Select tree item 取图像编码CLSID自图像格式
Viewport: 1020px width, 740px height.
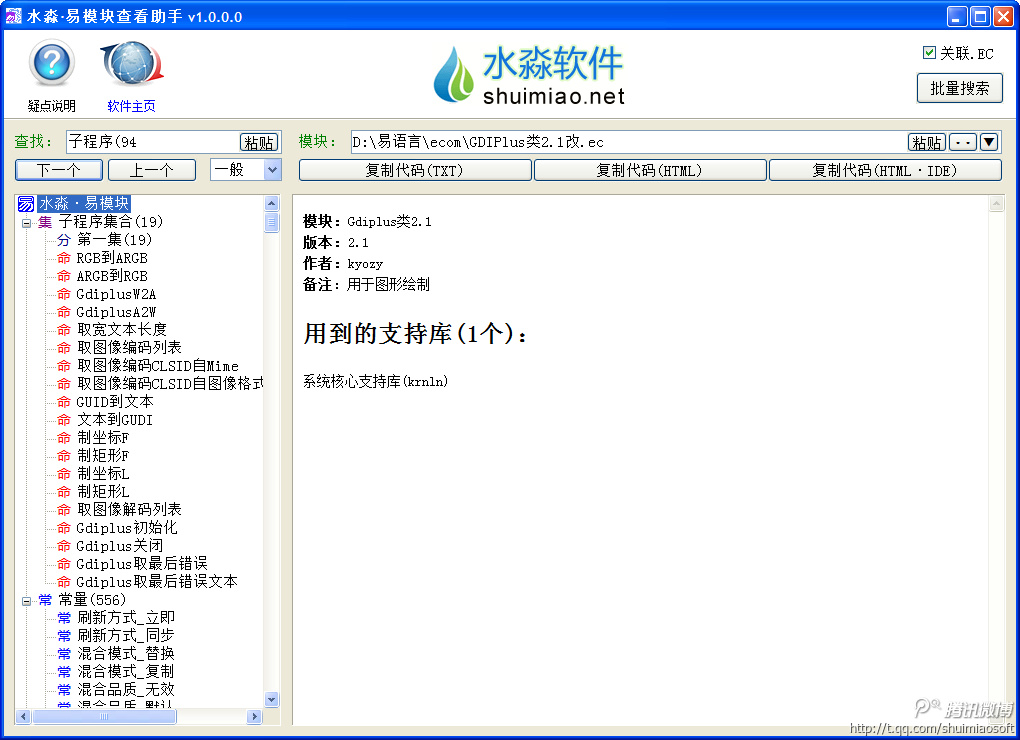[x=170, y=384]
